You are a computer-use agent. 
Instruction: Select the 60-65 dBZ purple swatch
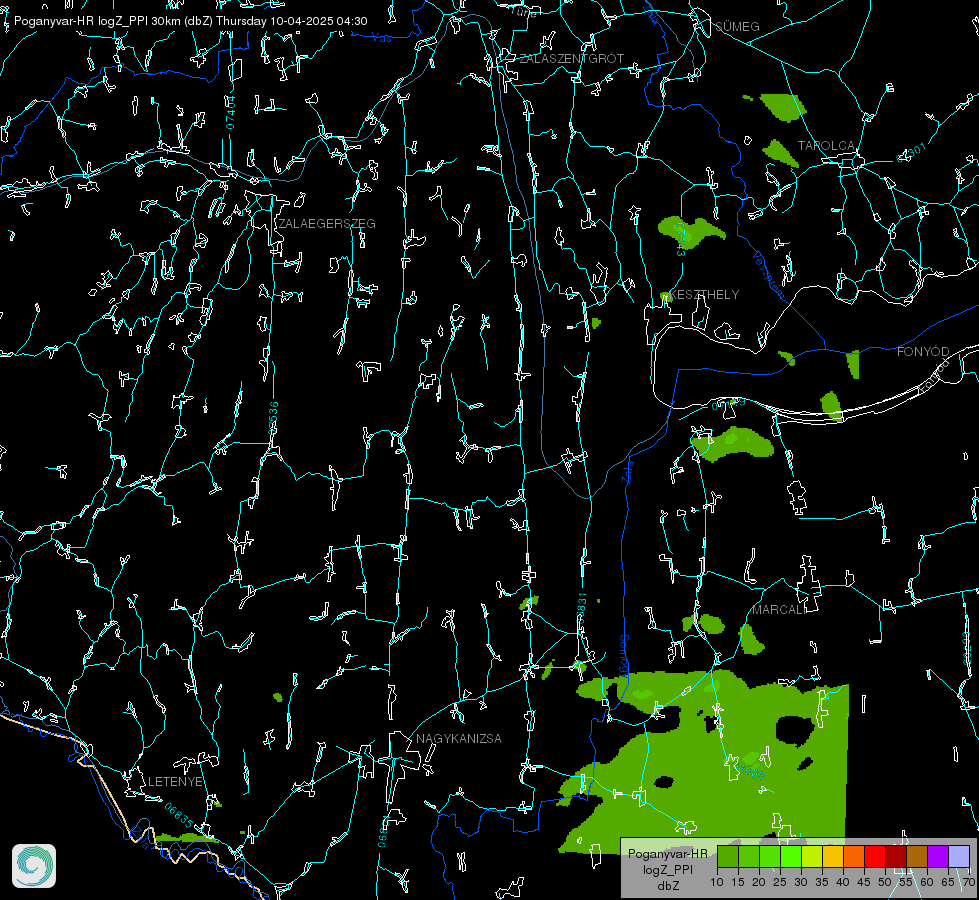(938, 857)
